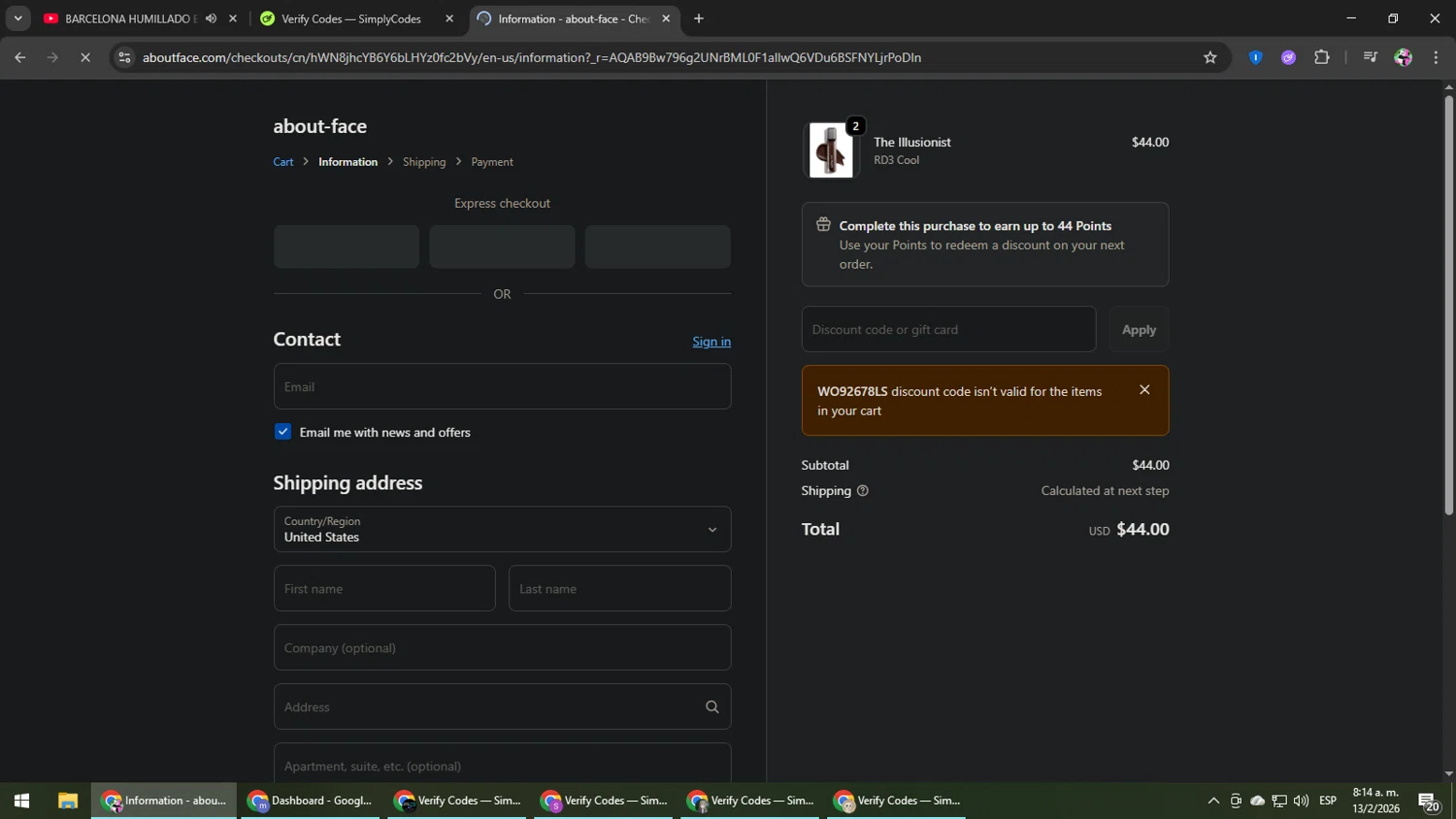Click the third express checkout button
The height and width of the screenshot is (819, 1456).
657,246
